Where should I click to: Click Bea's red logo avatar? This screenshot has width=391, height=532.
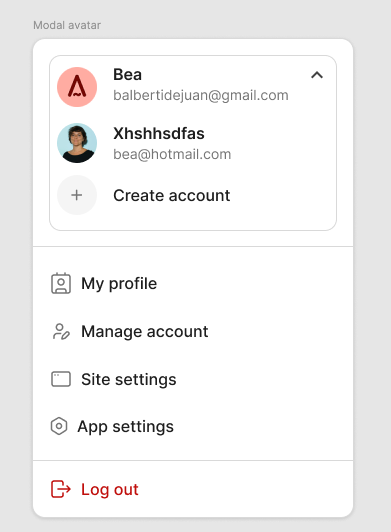(x=77, y=87)
